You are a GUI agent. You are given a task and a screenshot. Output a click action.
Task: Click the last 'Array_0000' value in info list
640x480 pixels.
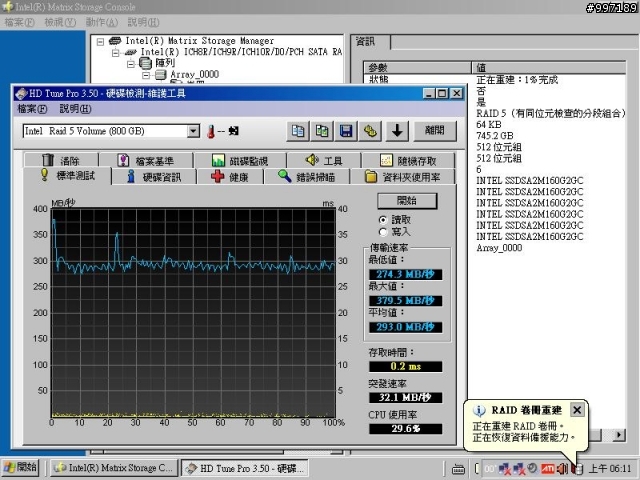click(499, 248)
